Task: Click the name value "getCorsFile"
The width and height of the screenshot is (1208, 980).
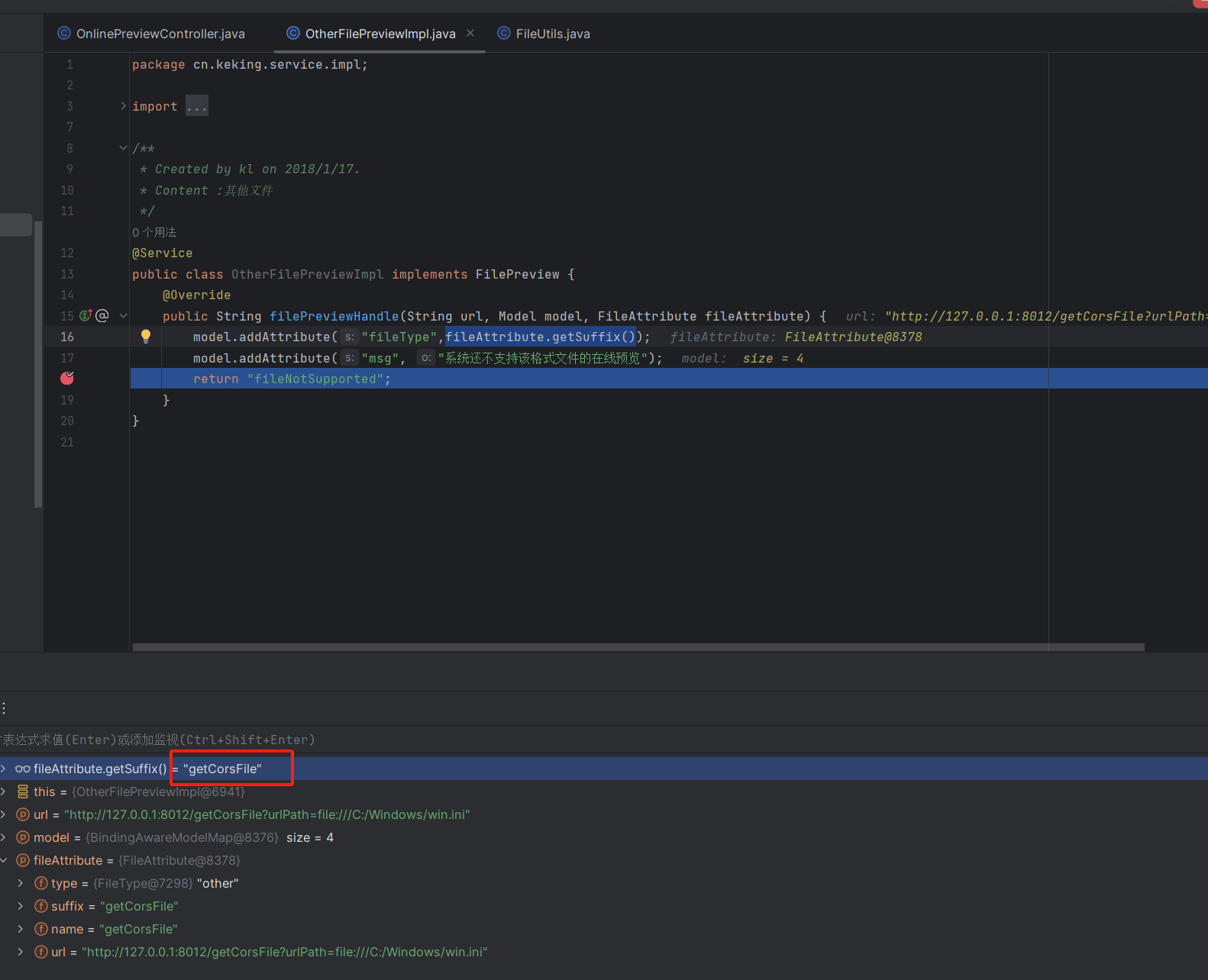Action: [x=138, y=929]
